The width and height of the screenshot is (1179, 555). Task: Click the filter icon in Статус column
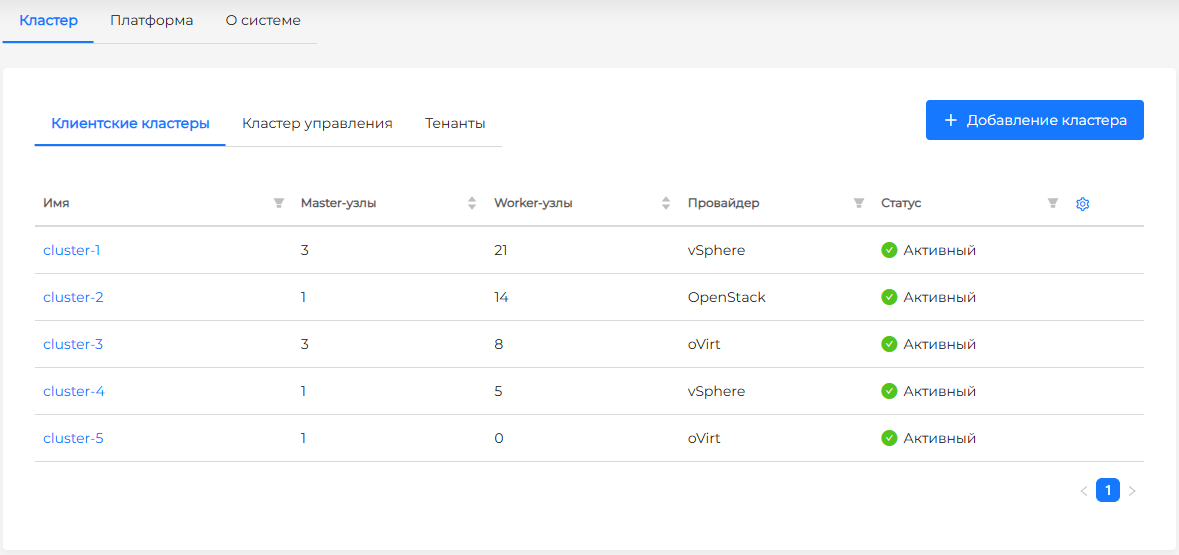pyautogui.click(x=1052, y=203)
